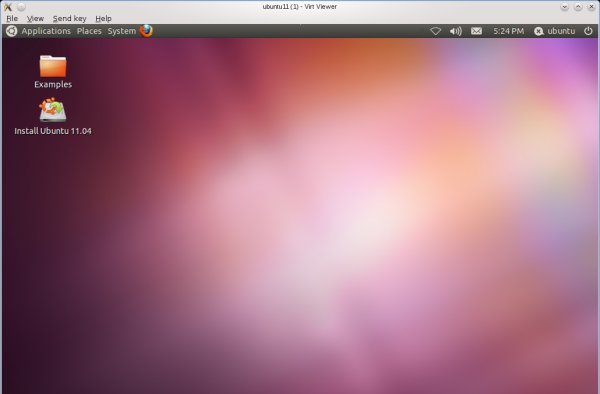Open the power session menu icon
Viewport: 600px width, 394px height.
click(x=588, y=31)
